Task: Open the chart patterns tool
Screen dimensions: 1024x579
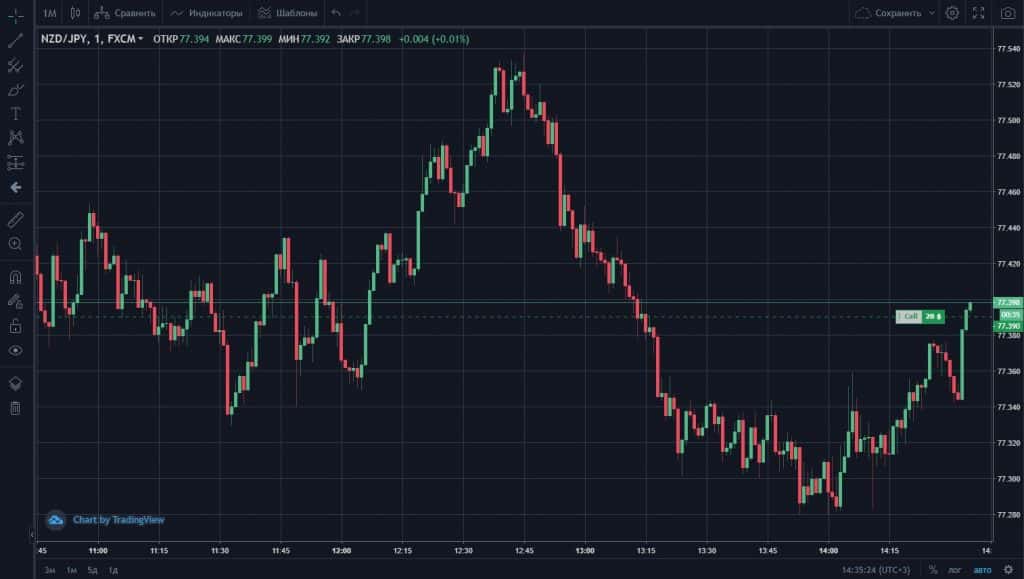Action: 15,138
